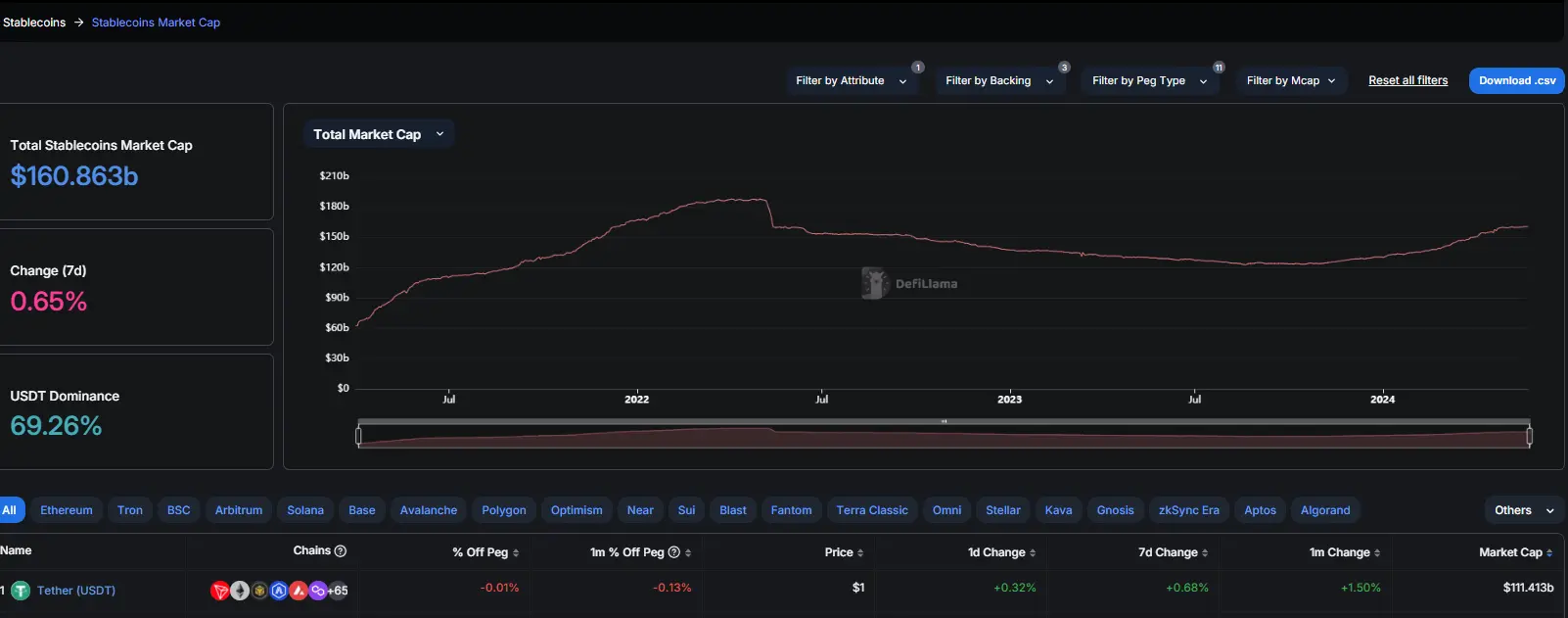Screen dimensions: 1568x618
Task: Open Filter by Attribute dropdown
Action: 852,80
